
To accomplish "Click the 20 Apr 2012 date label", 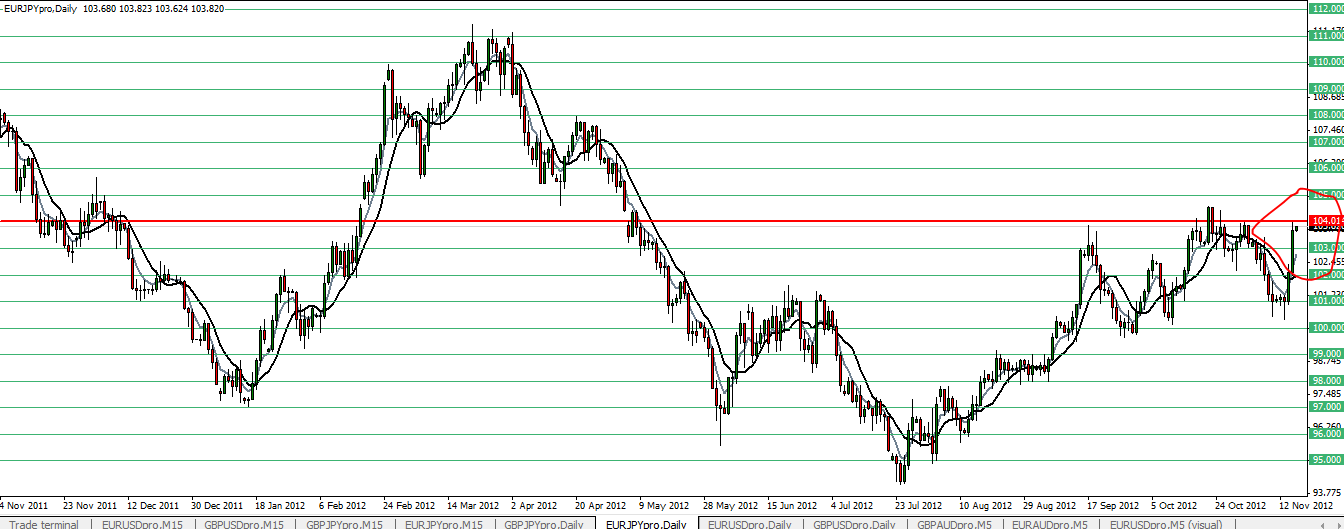I will 601,505.
